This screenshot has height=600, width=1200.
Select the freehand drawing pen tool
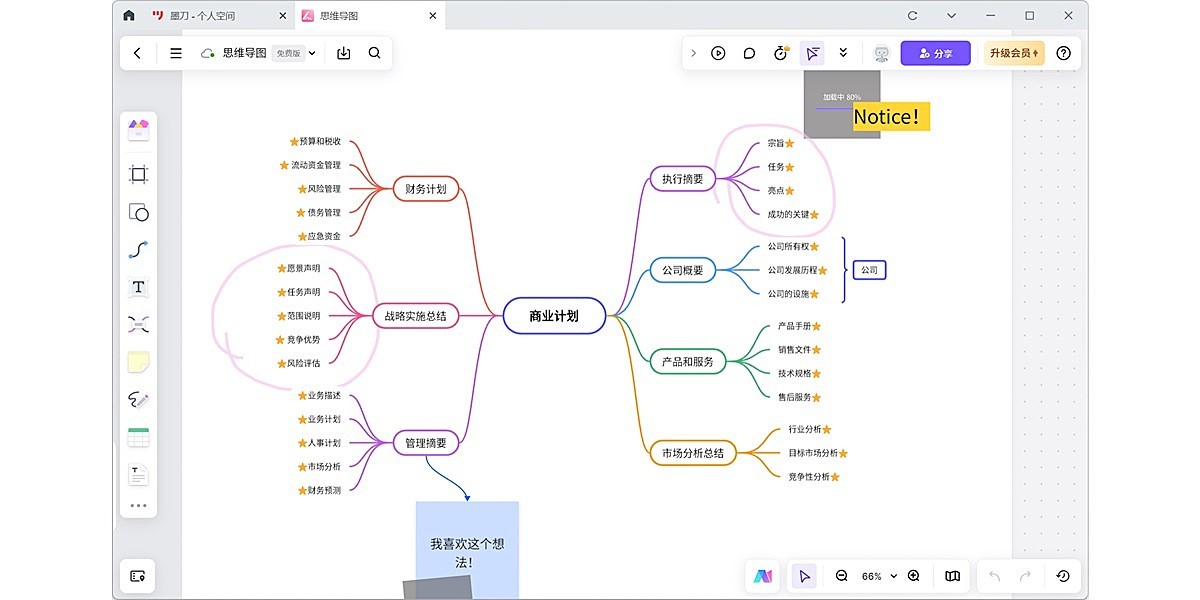138,399
